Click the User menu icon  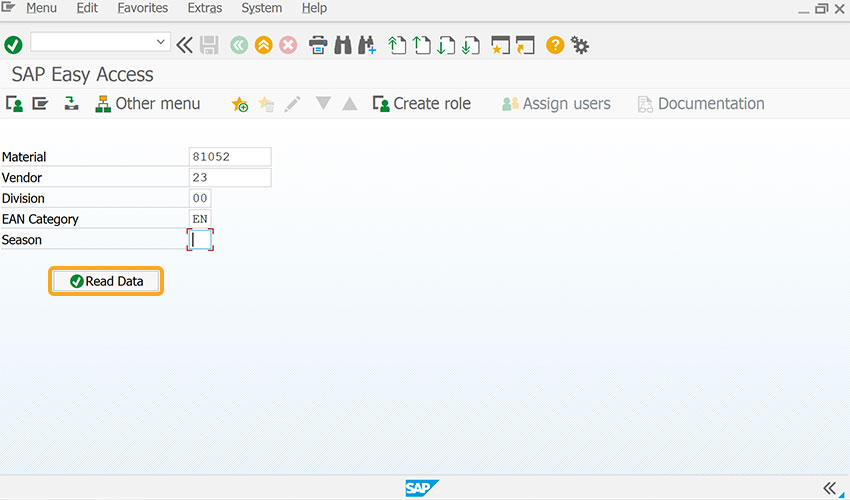click(x=15, y=104)
